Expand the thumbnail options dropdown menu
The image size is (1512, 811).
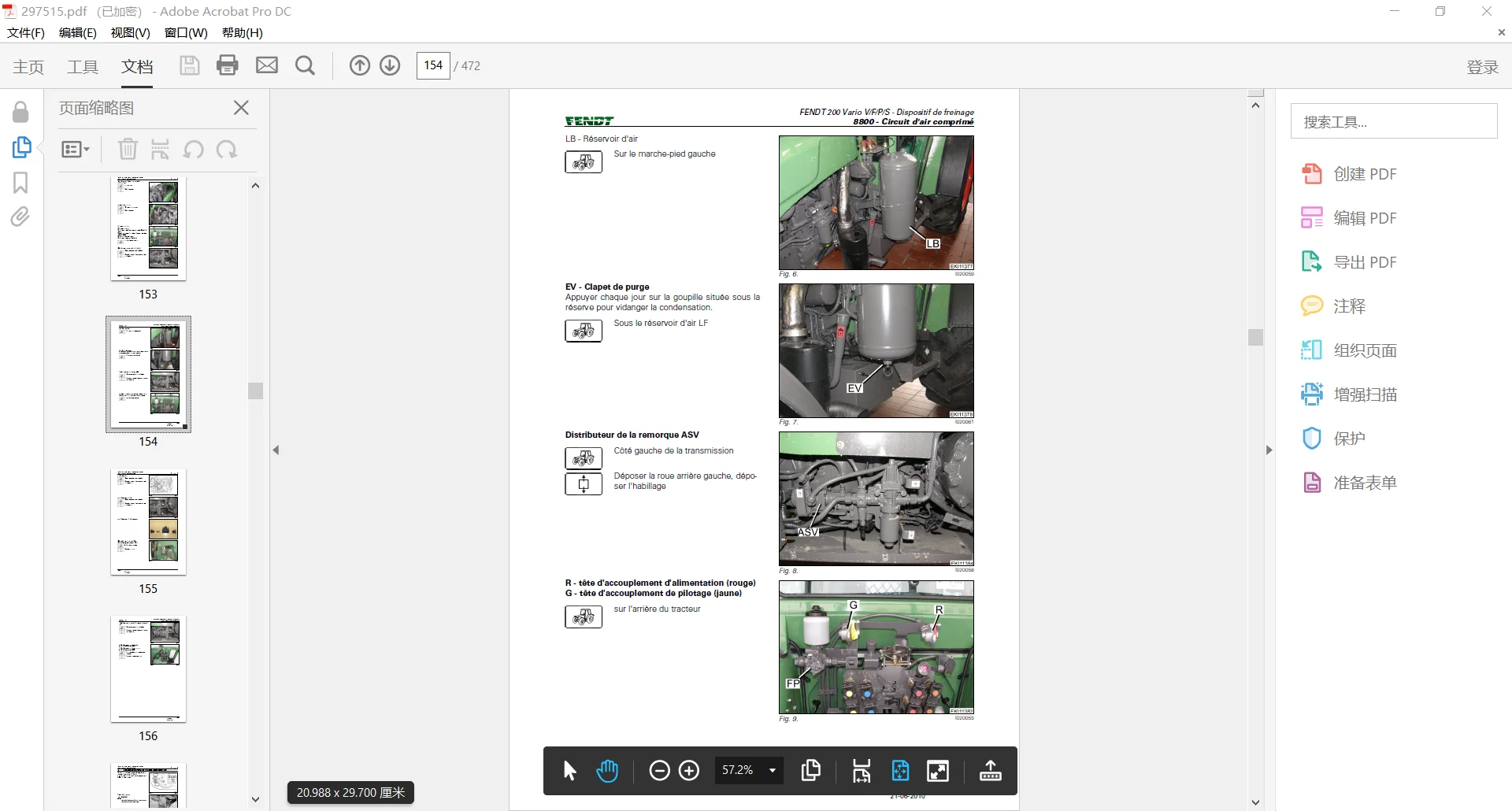(x=76, y=150)
